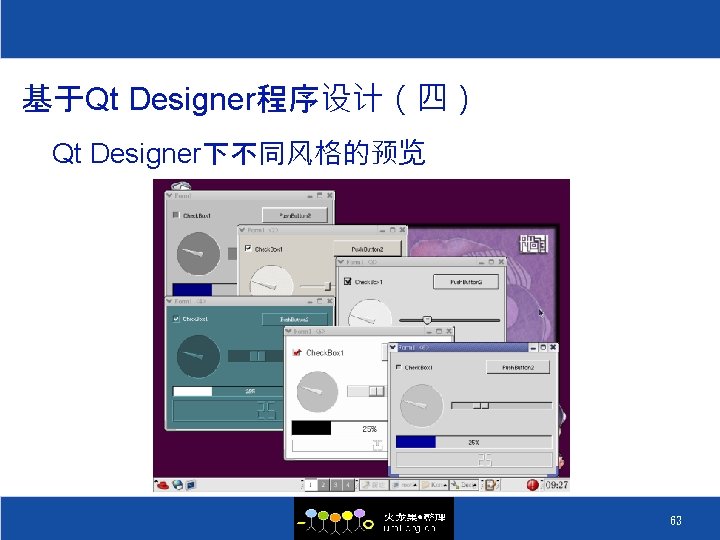The height and width of the screenshot is (540, 720).
Task: Click the slider handle in teal window
Action: click(x=257, y=356)
